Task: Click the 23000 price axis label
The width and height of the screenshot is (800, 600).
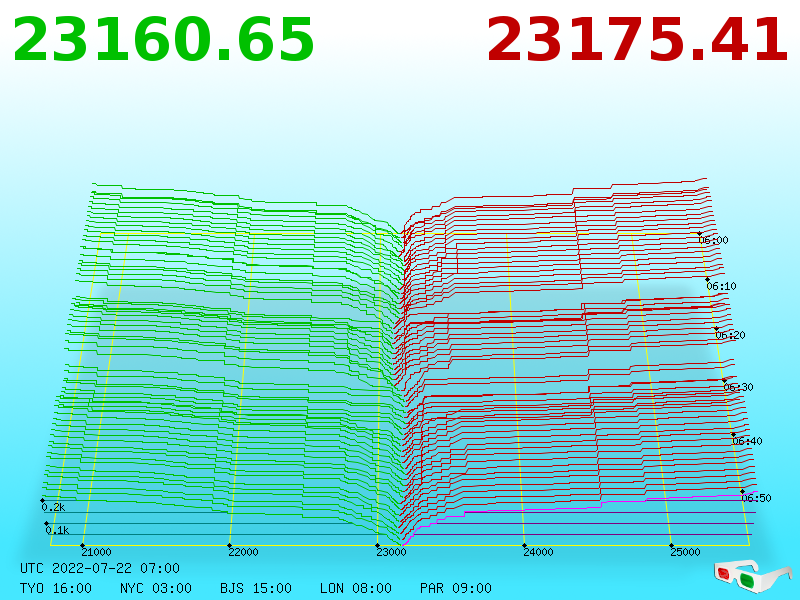Action: tap(391, 552)
